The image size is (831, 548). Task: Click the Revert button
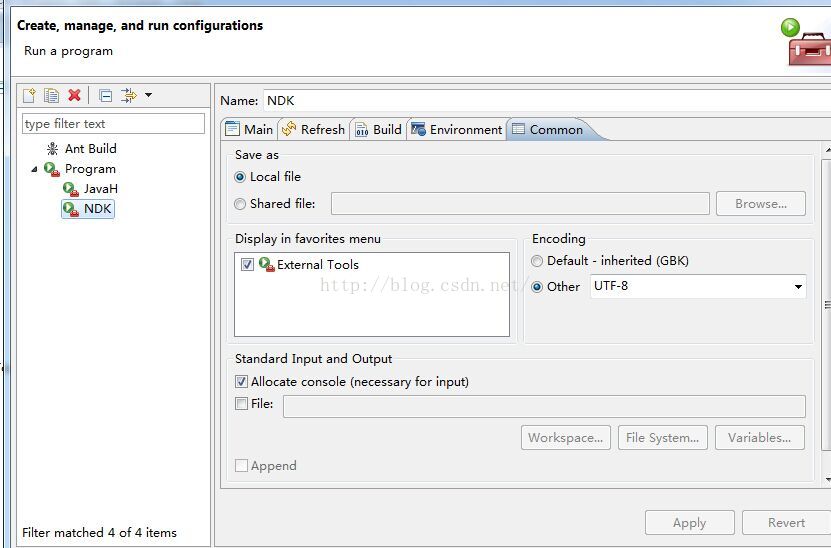786,522
